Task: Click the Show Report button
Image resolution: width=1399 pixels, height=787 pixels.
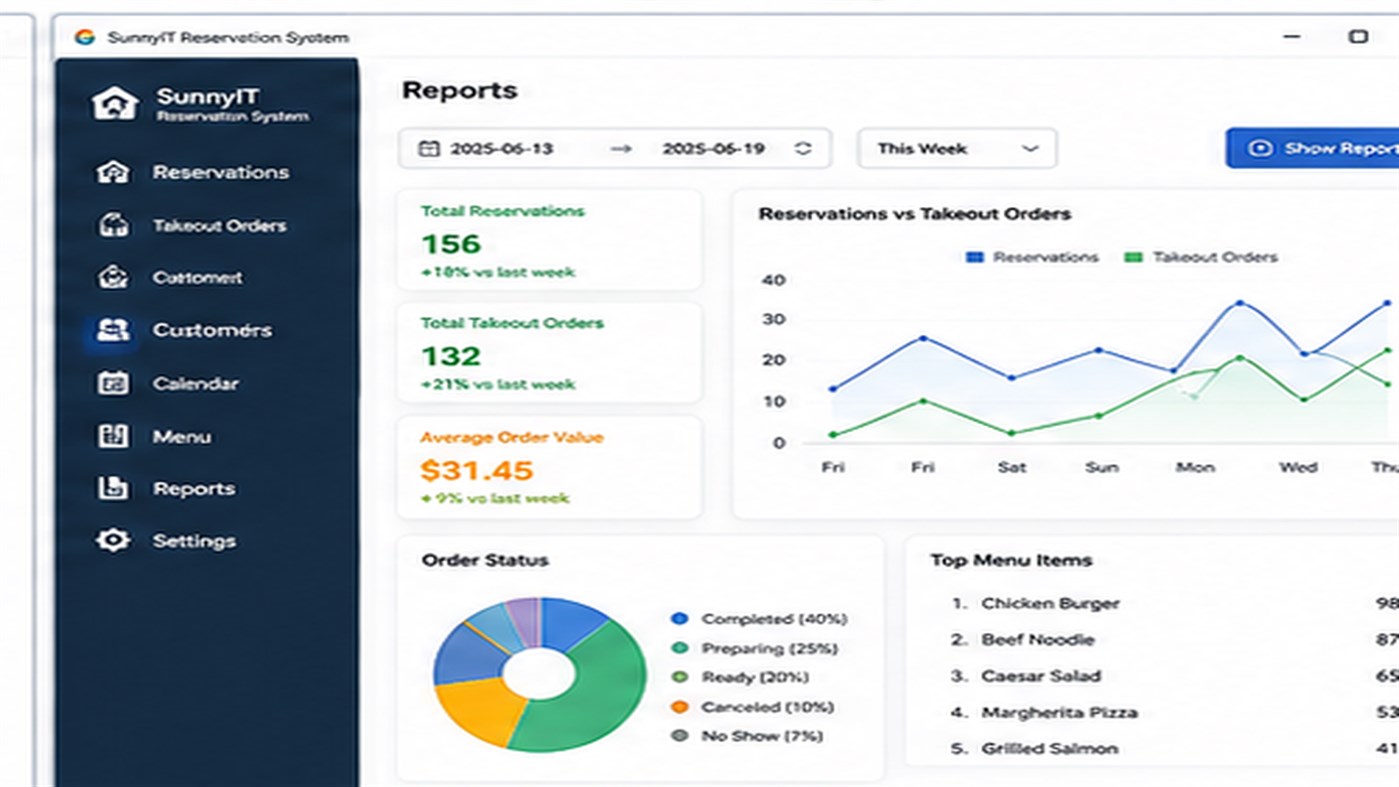Action: (1312, 148)
